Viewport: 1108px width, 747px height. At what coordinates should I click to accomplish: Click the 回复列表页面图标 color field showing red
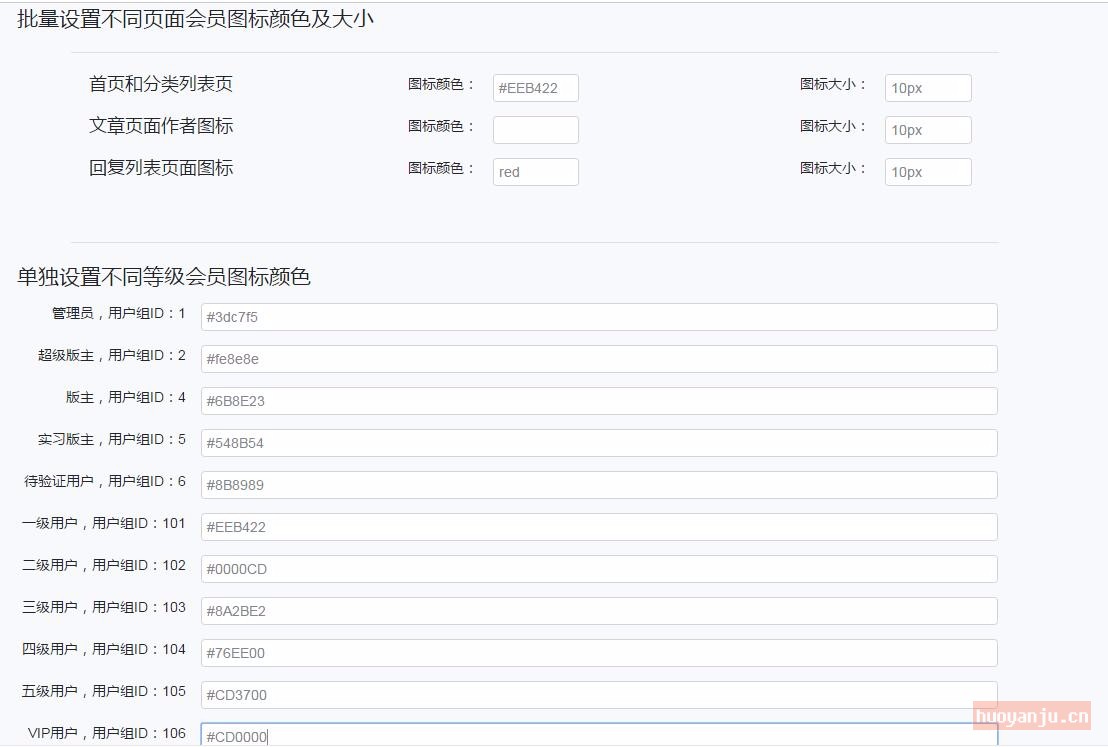535,172
